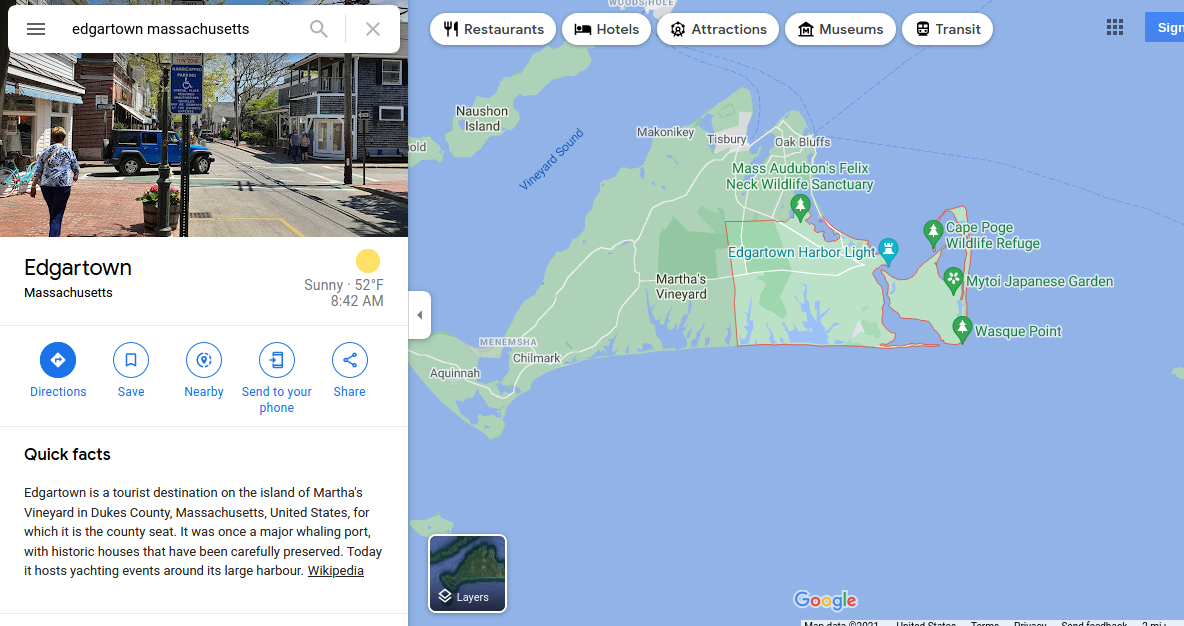Show Transit options chip

click(x=948, y=29)
